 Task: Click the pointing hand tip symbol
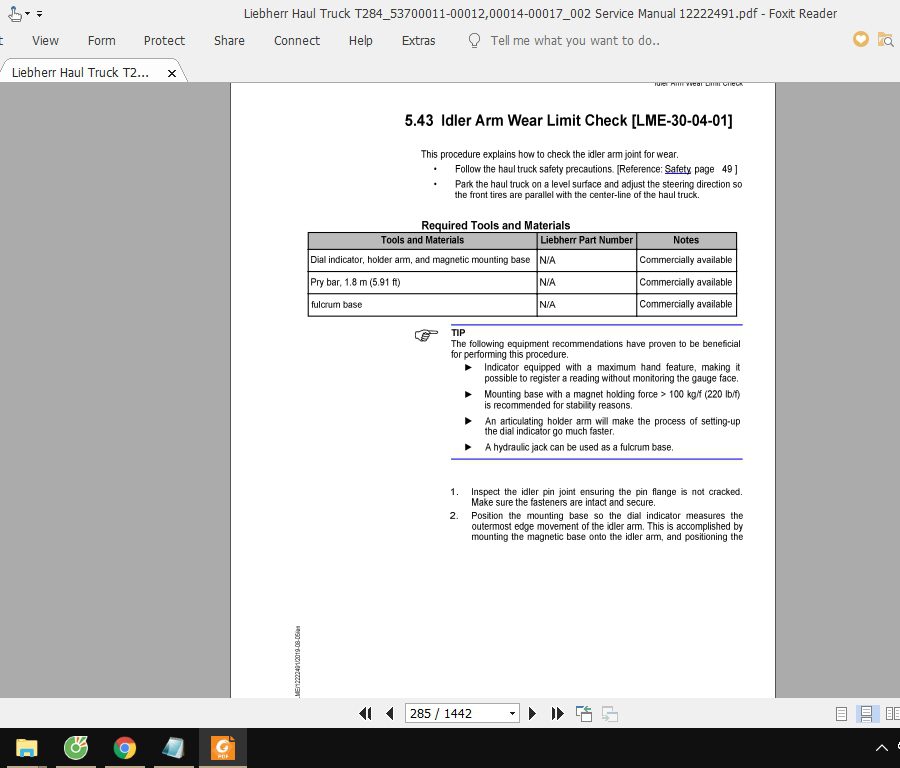tap(426, 335)
